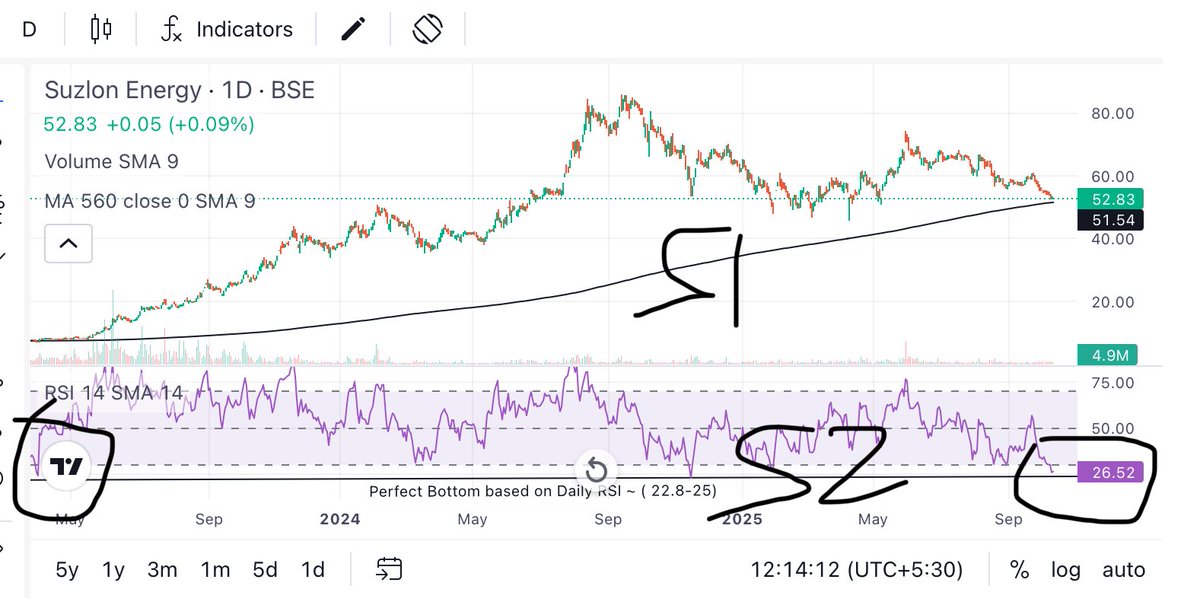Set range to 5y
The width and height of the screenshot is (1200, 605).
(67, 570)
